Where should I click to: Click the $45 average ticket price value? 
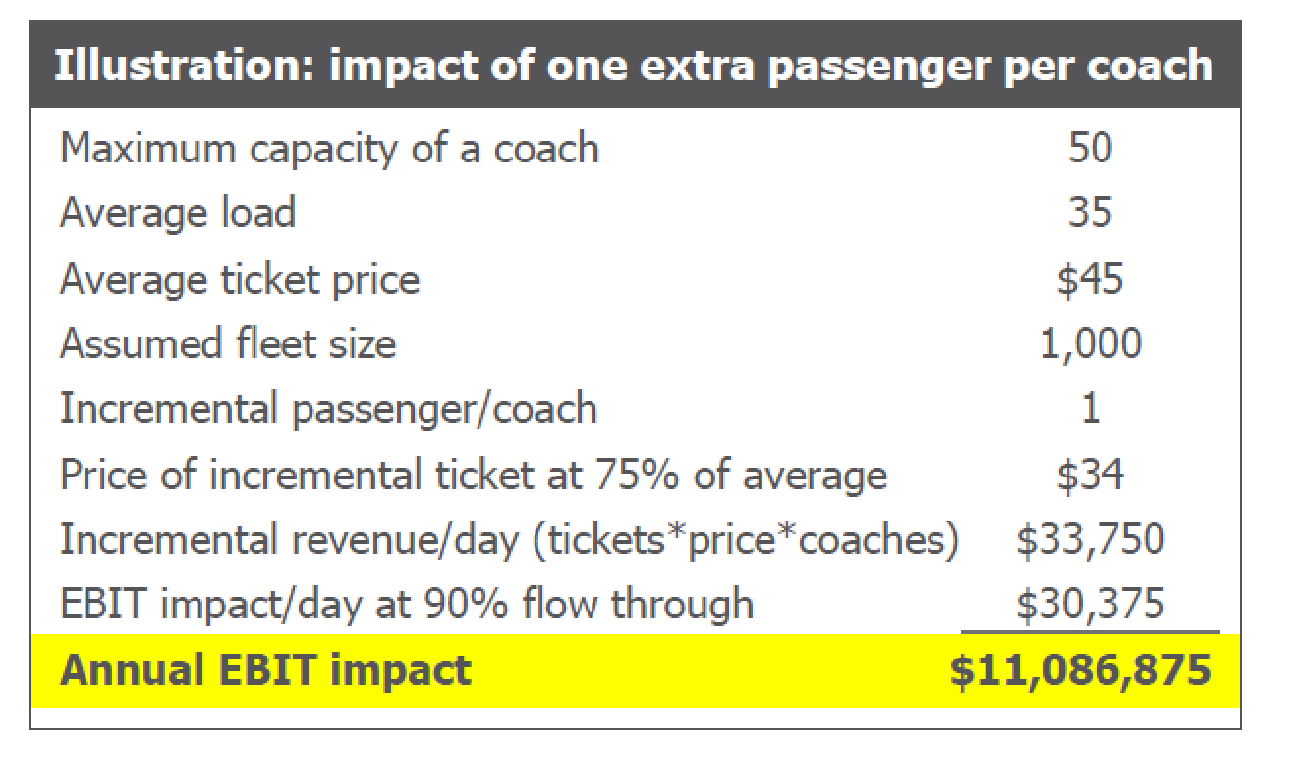tap(1089, 279)
